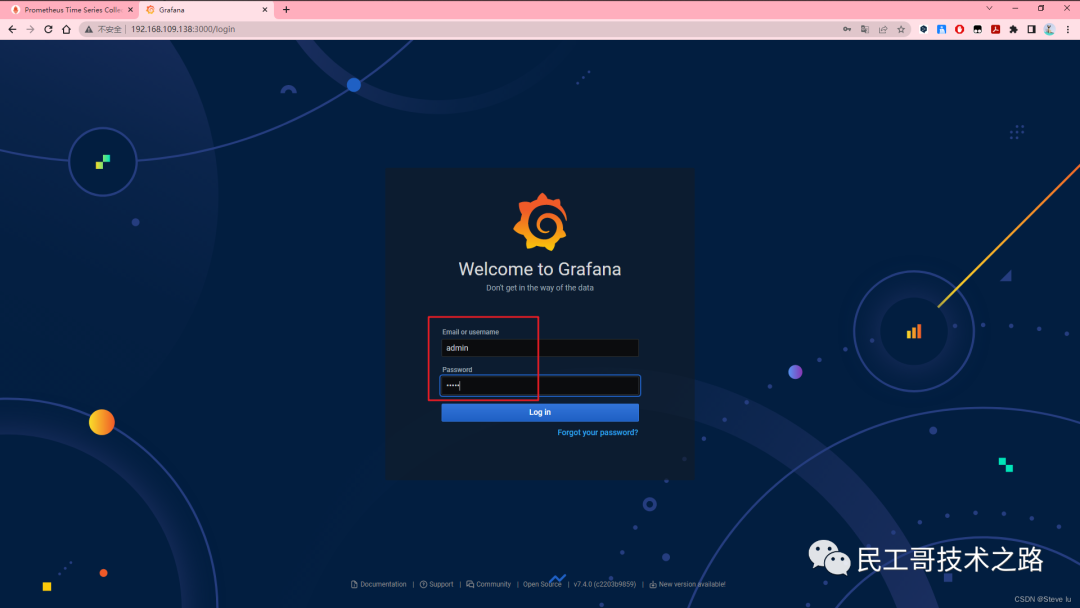The width and height of the screenshot is (1080, 608).
Task: Open a new browser tab
Action: [286, 10]
